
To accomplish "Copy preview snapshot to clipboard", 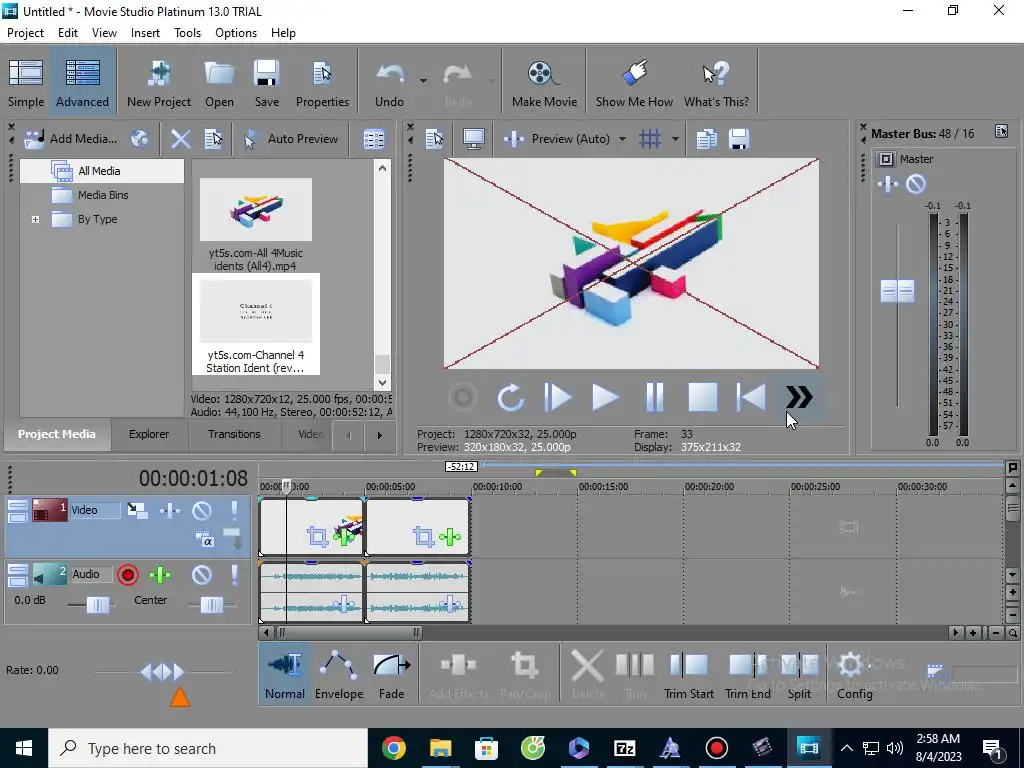I will (707, 138).
